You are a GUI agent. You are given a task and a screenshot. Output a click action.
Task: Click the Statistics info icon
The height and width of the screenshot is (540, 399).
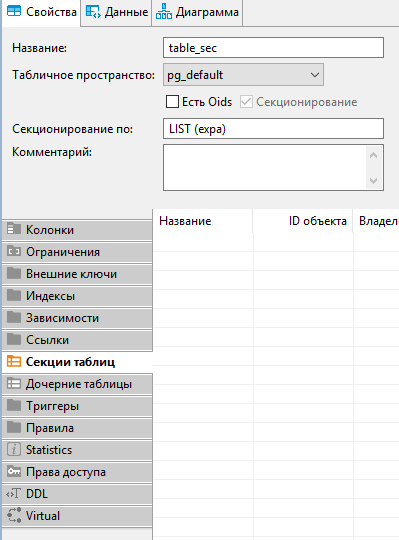click(x=14, y=449)
